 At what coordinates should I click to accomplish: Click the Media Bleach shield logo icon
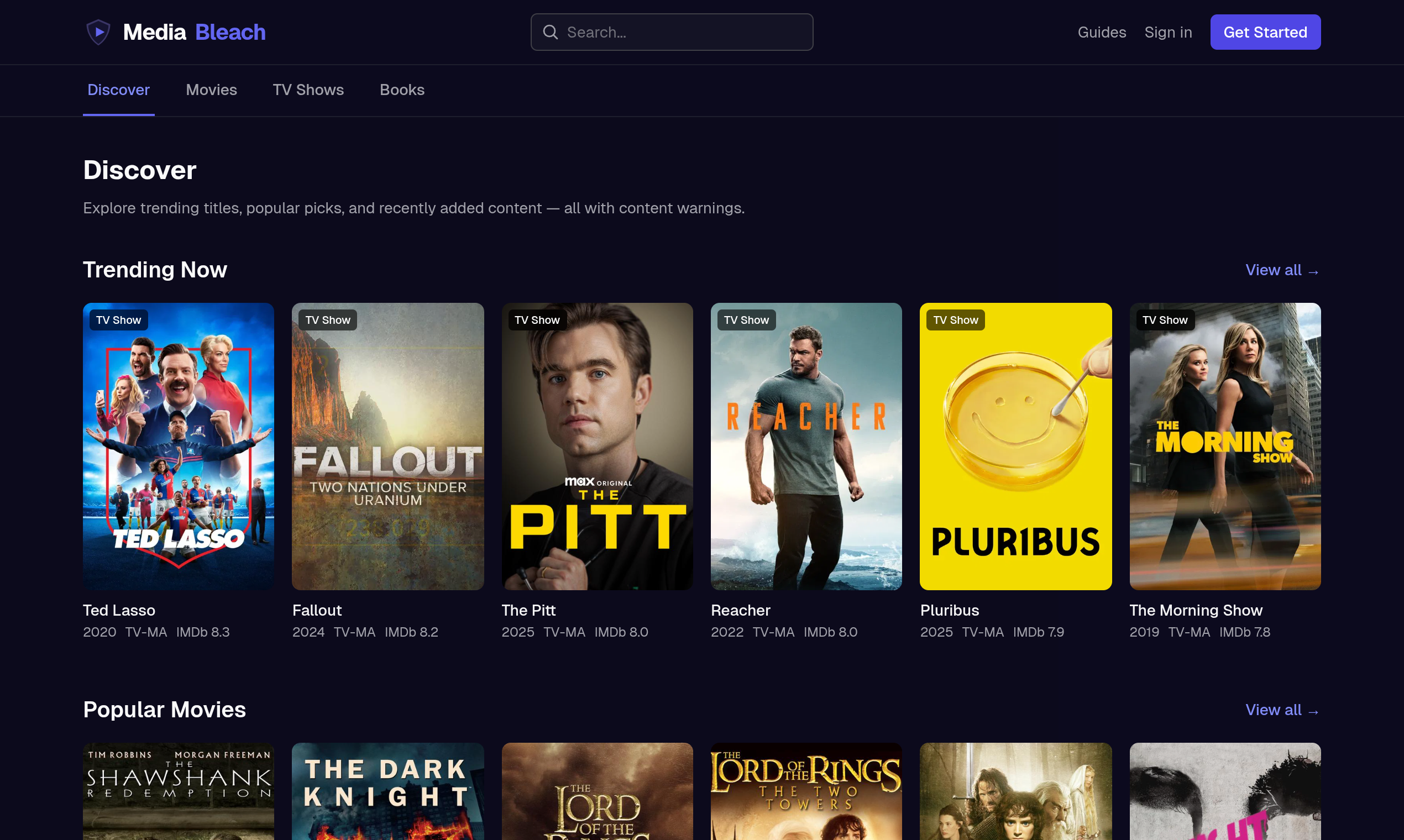coord(98,32)
